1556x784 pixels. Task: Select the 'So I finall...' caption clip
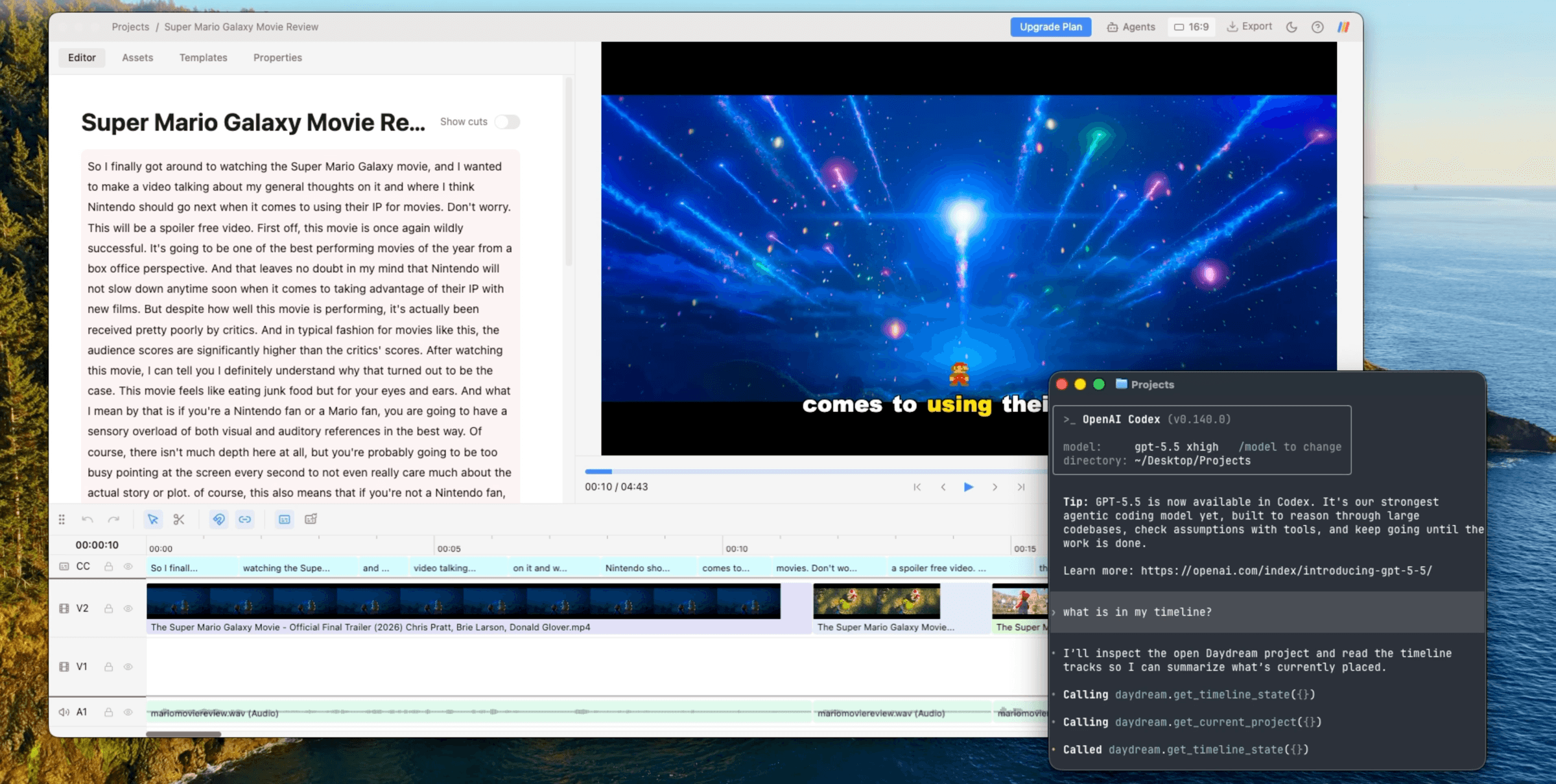point(193,568)
